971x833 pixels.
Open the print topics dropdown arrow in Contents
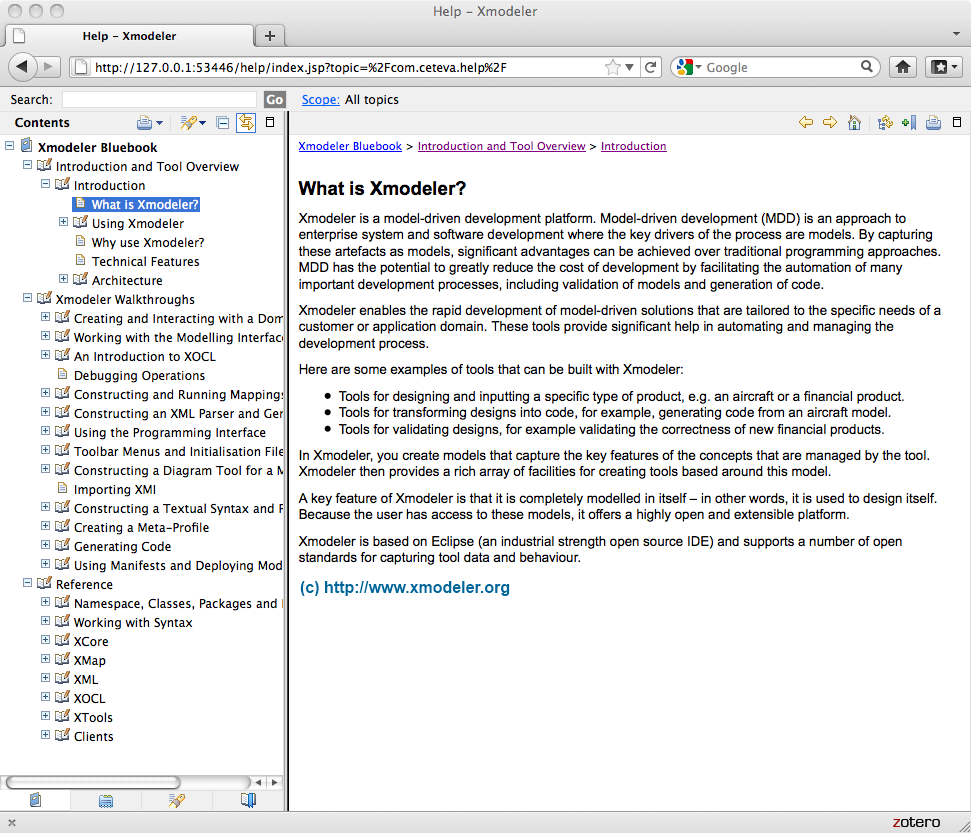click(160, 123)
